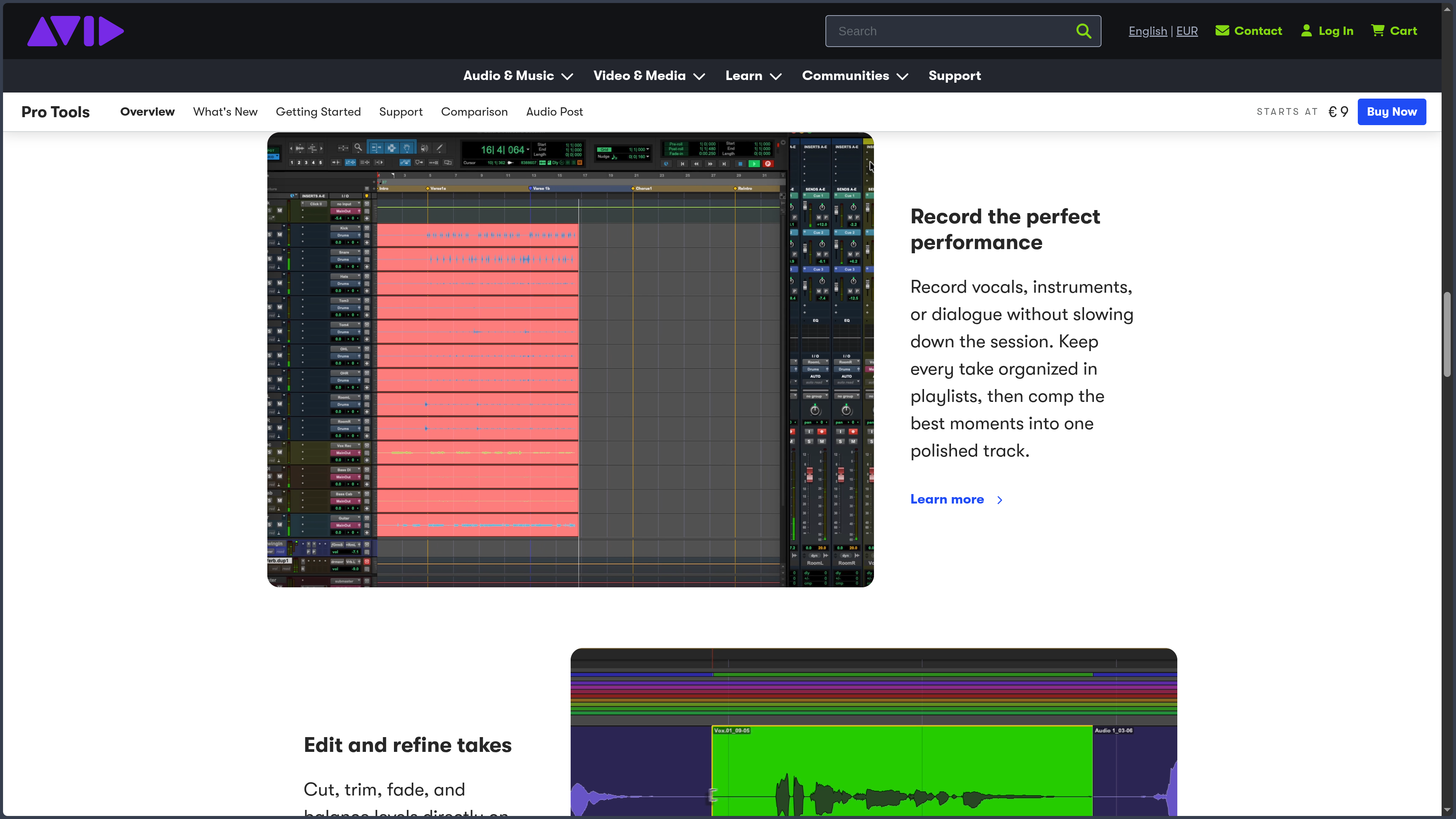This screenshot has height=819, width=1456.
Task: Click the arrow beside Learn more
Action: pos(999,500)
